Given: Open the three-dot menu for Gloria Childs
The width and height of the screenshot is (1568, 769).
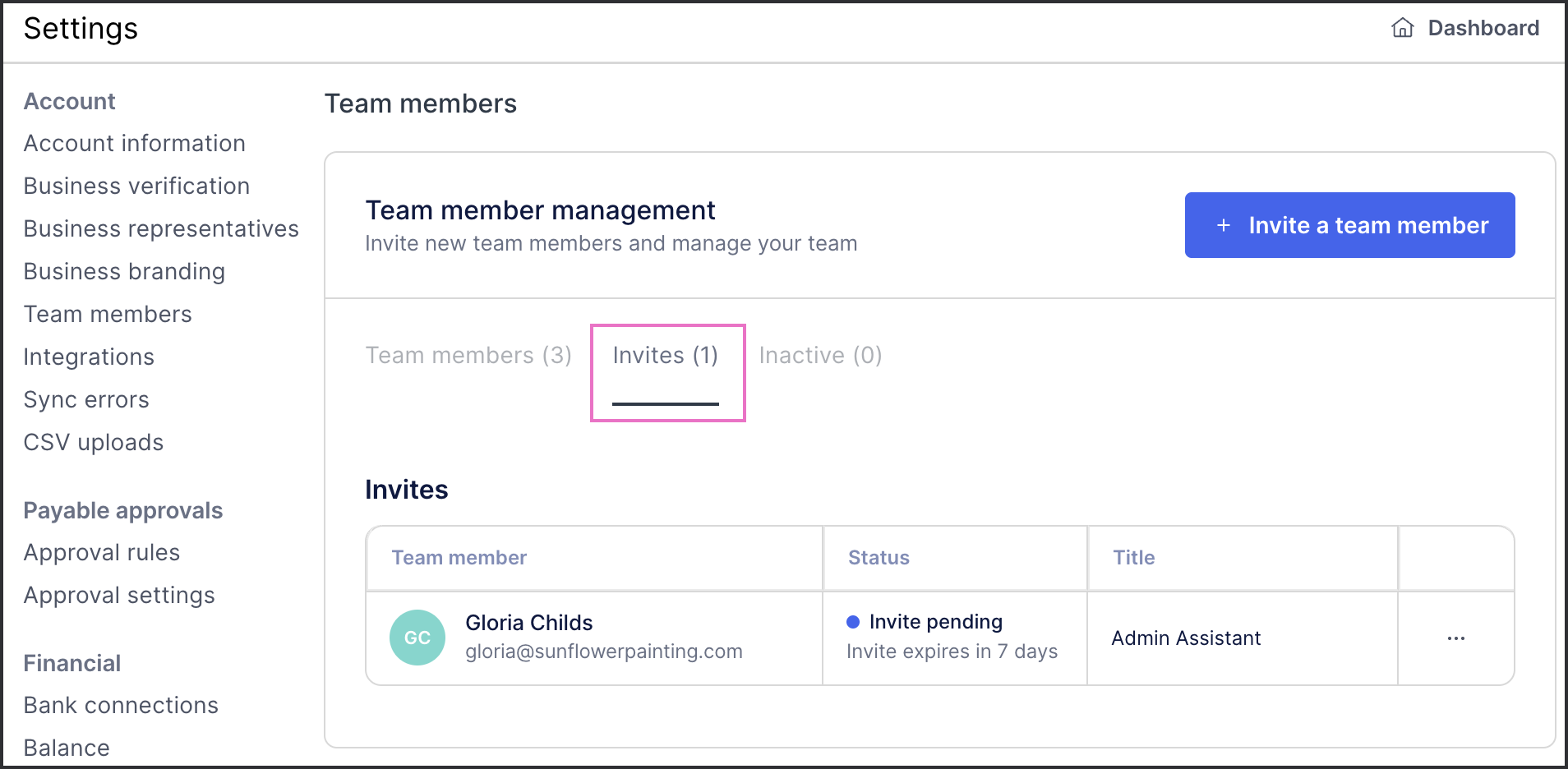Looking at the screenshot, I should coord(1455,638).
